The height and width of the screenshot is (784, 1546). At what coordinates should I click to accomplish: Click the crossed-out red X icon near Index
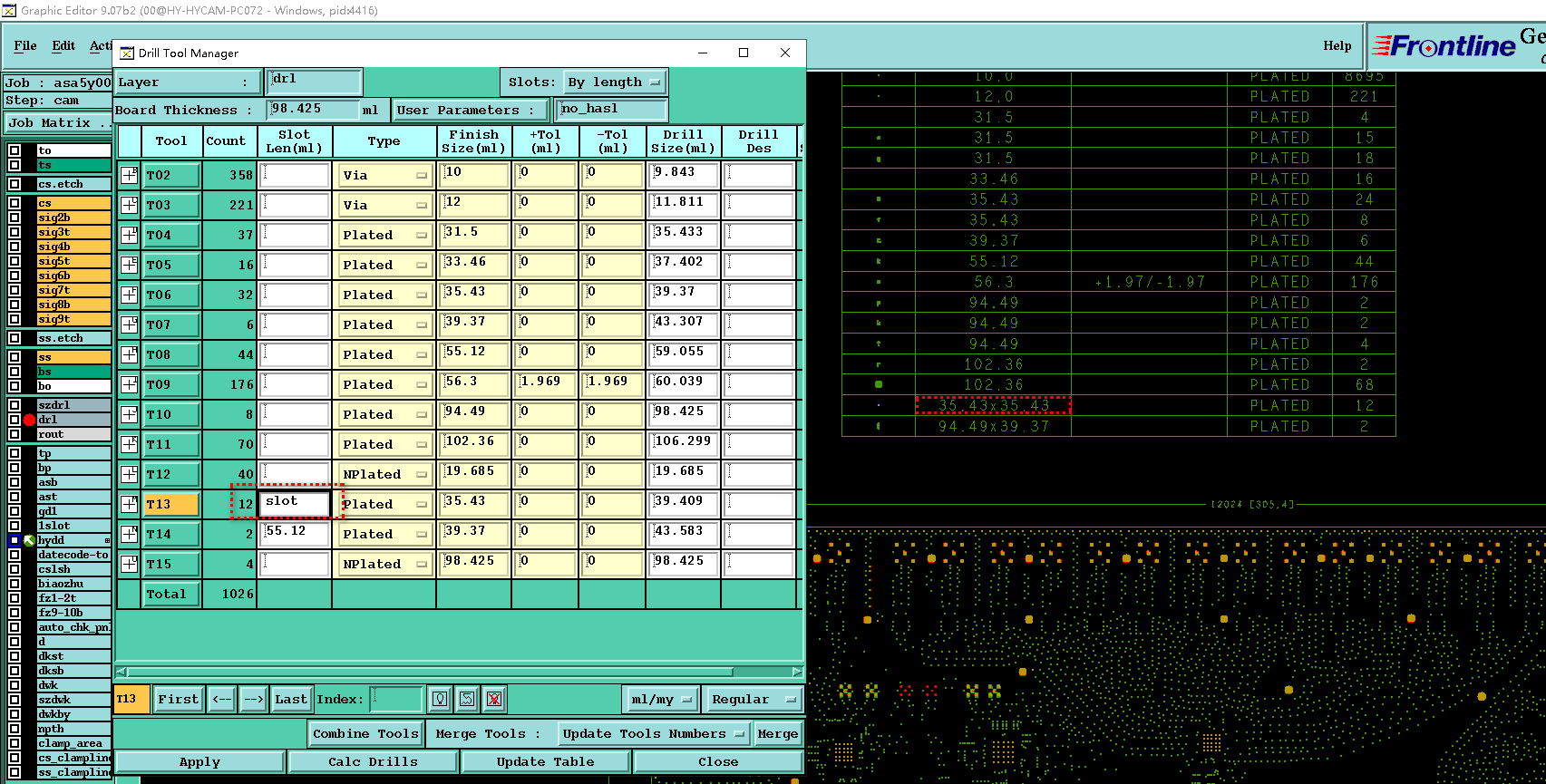pyautogui.click(x=494, y=699)
